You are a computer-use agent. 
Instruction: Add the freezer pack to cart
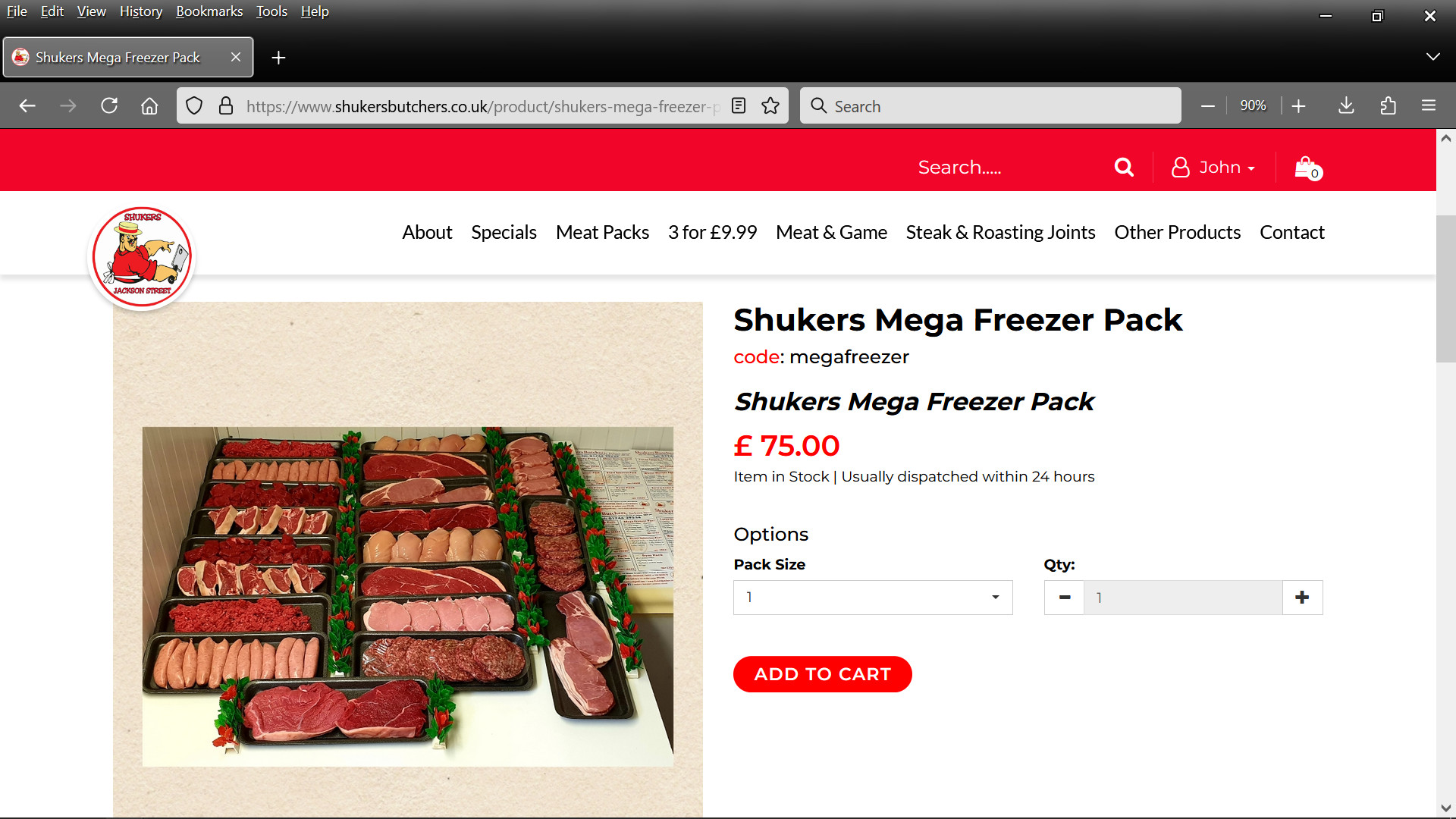822,674
